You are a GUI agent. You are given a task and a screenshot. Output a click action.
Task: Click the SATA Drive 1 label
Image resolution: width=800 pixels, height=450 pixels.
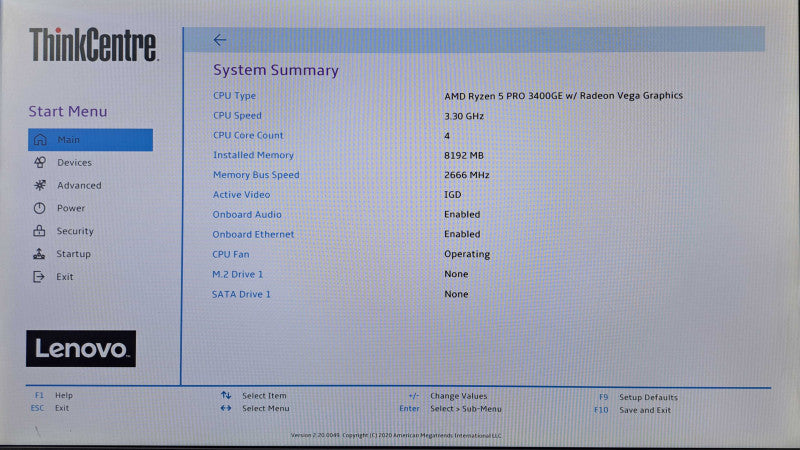(x=241, y=294)
